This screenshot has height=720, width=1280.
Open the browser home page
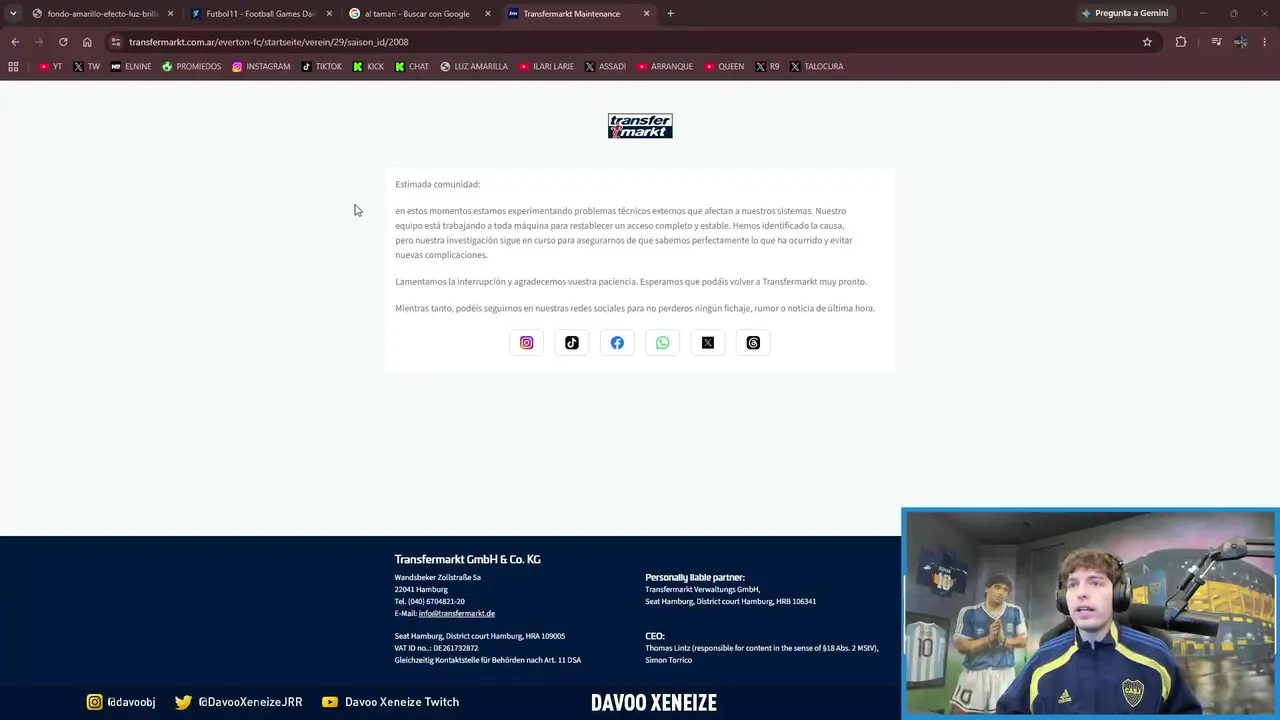pos(87,42)
